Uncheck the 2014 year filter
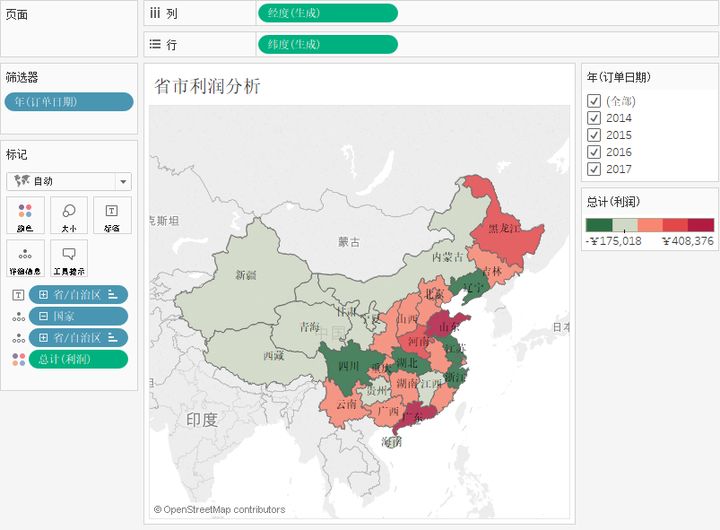Viewport: 720px width, 530px height. click(594, 118)
